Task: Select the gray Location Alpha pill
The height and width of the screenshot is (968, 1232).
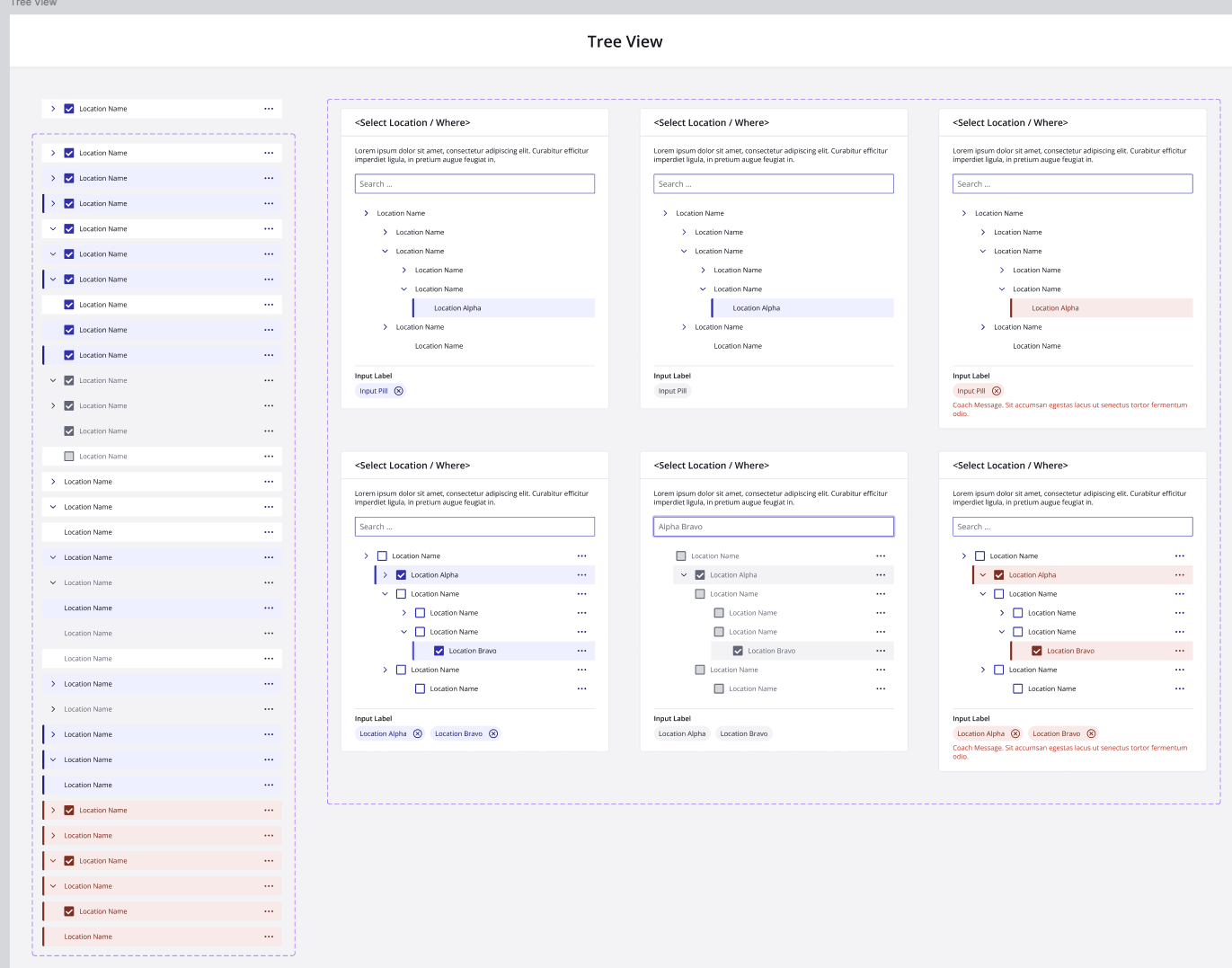Action: coord(682,733)
